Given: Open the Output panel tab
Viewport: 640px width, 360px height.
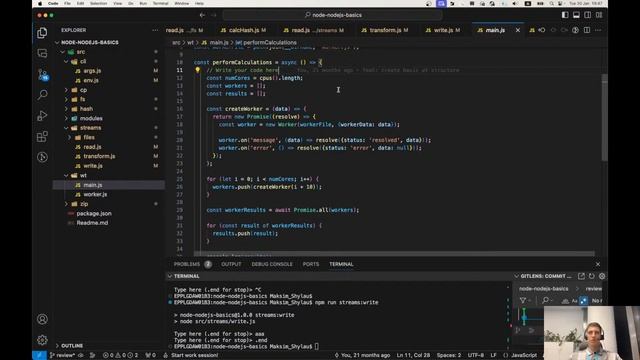Looking at the screenshot, I should click(x=231, y=264).
